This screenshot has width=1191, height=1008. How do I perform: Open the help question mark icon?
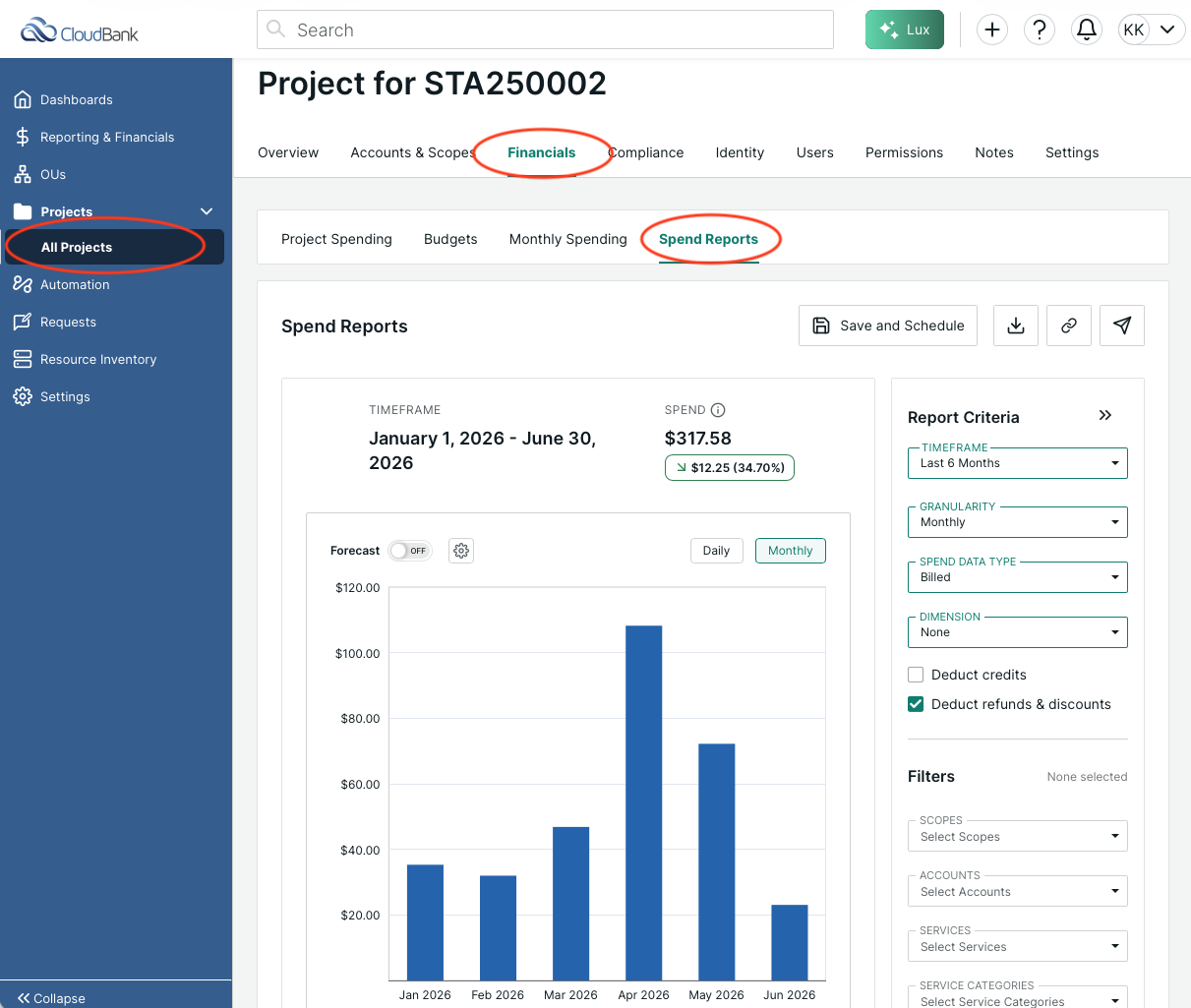click(x=1040, y=30)
